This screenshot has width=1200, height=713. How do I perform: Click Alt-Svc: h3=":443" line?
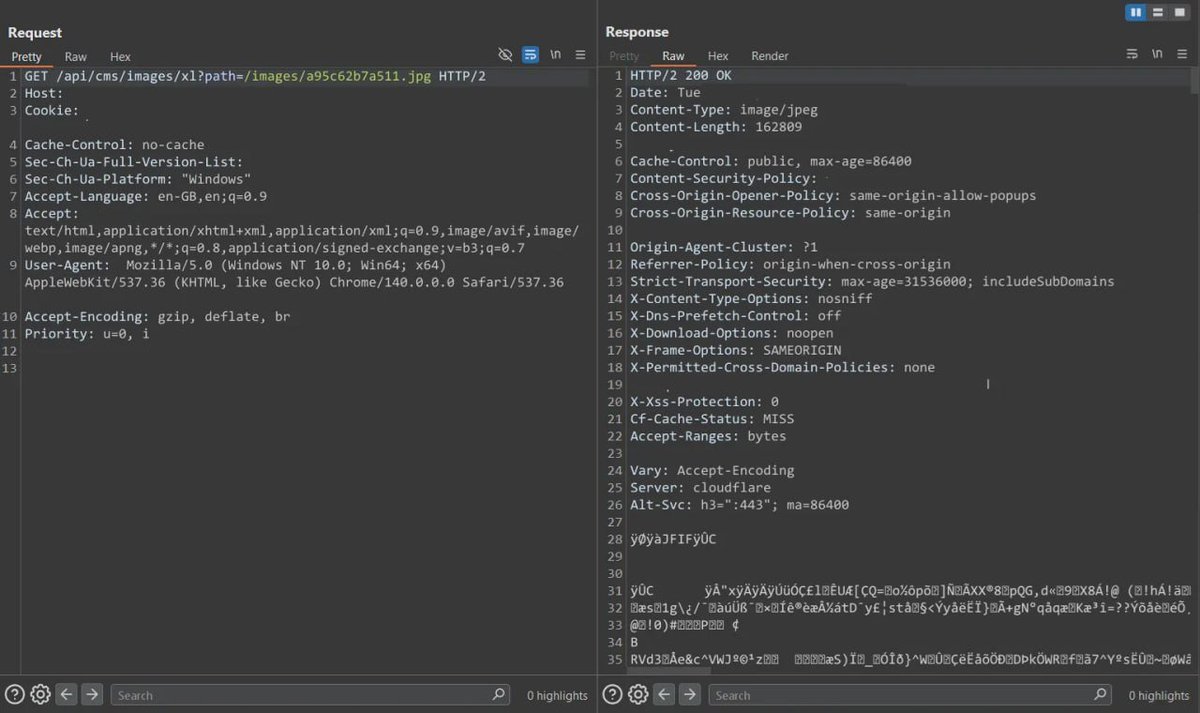[x=739, y=504]
